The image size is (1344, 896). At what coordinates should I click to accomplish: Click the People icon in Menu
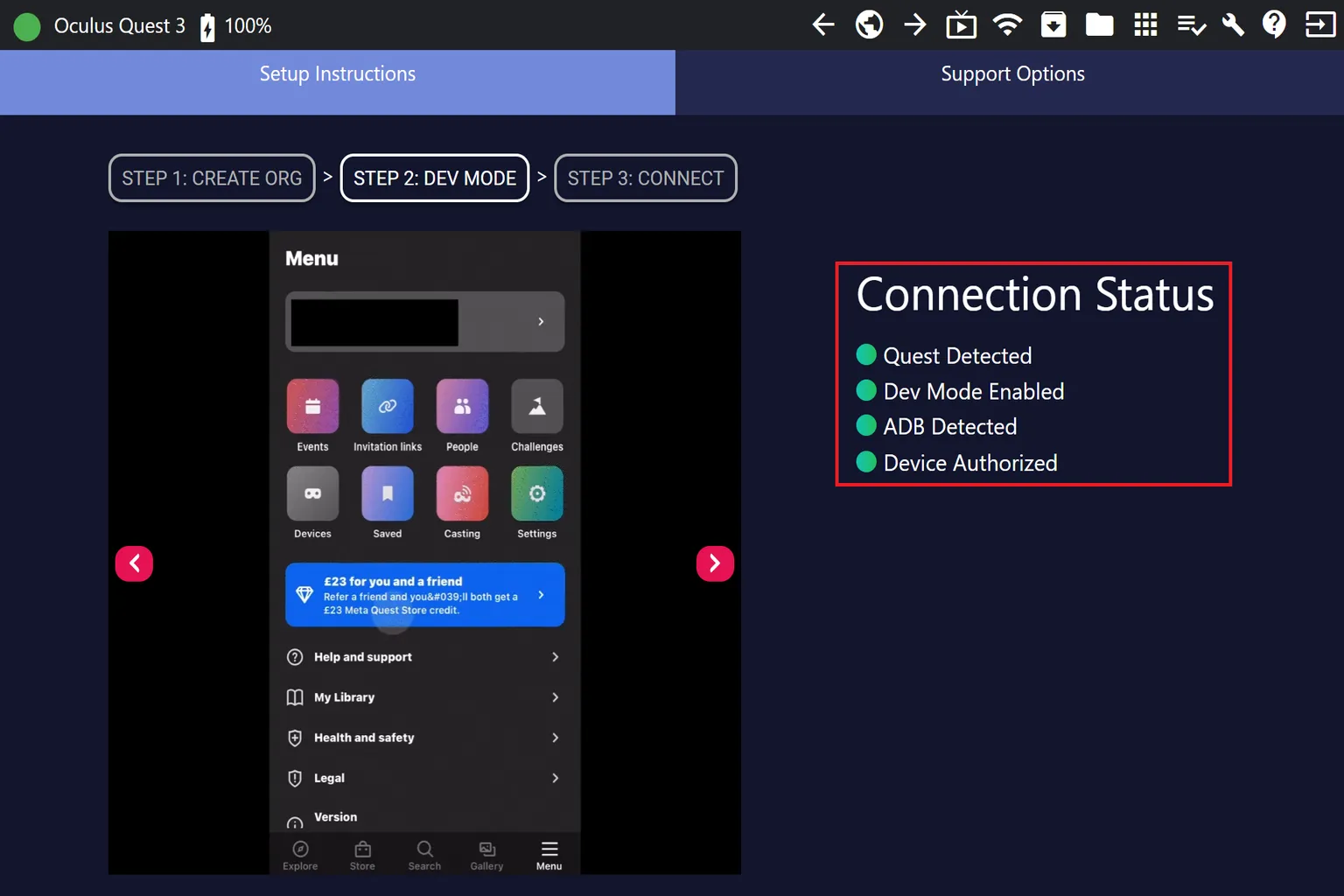tap(462, 406)
